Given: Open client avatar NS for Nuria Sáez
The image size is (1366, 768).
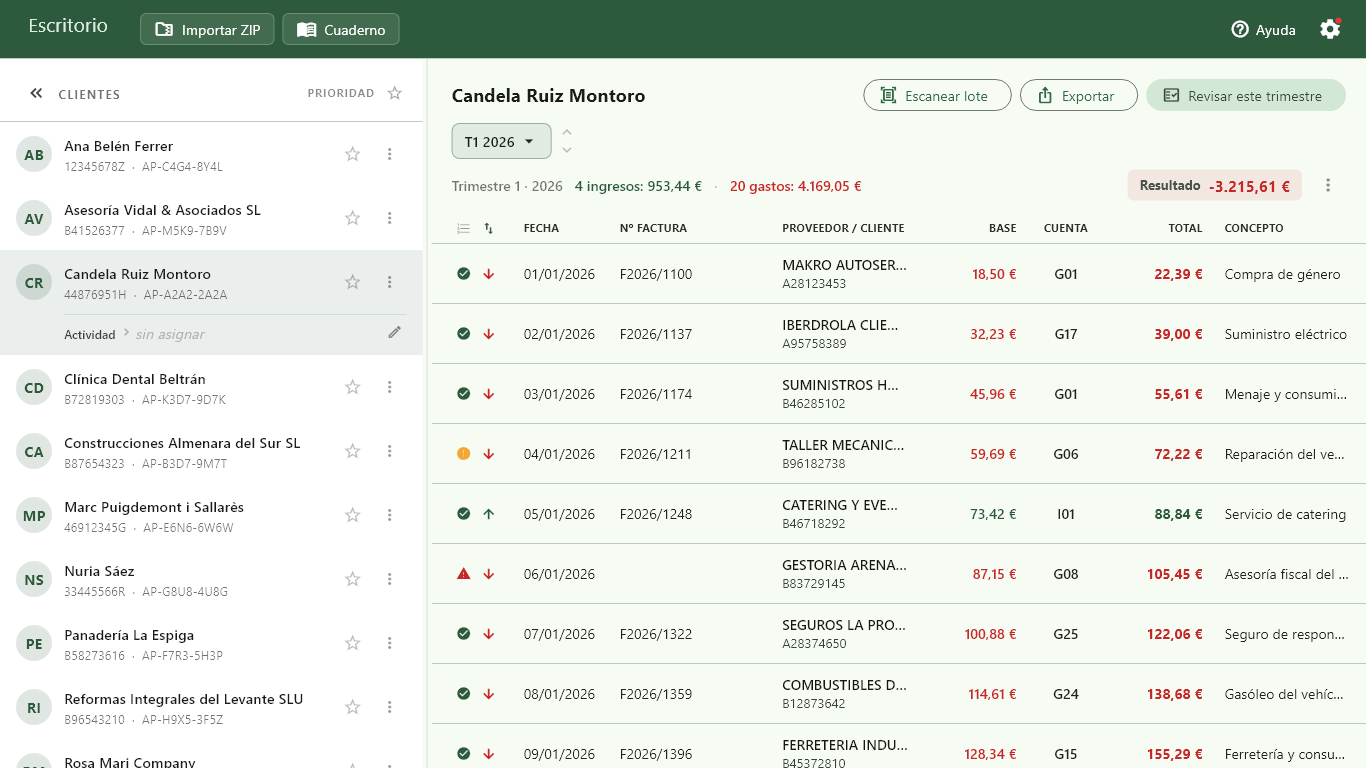Looking at the screenshot, I should [34, 579].
